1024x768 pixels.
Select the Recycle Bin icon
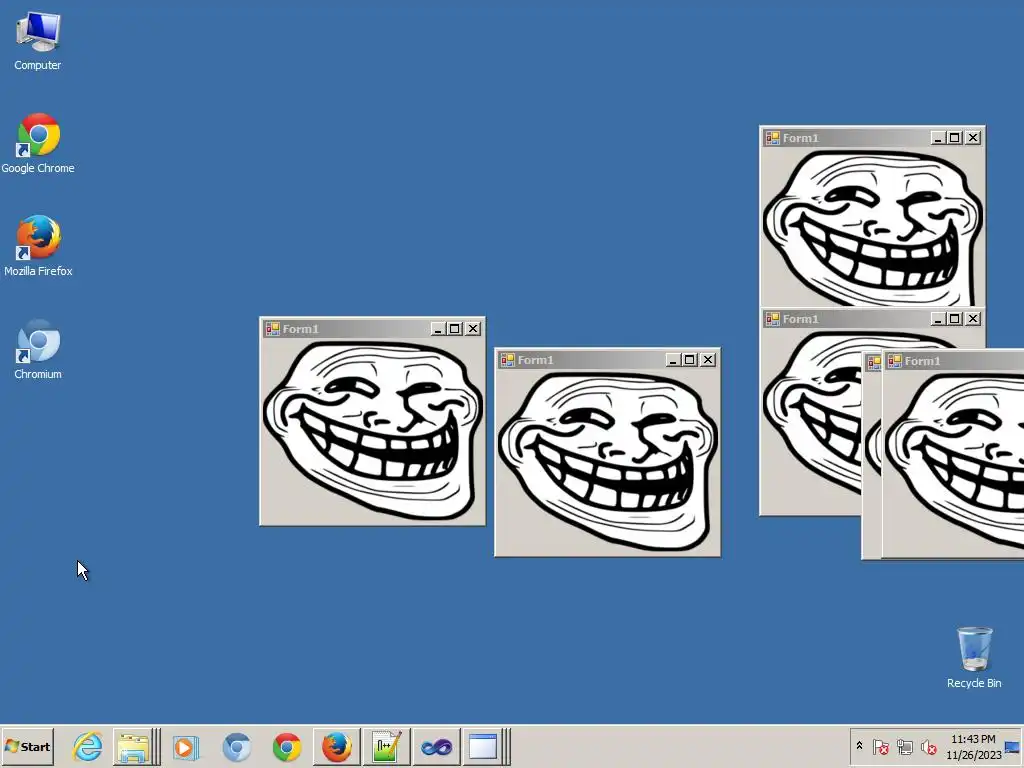[x=974, y=658]
